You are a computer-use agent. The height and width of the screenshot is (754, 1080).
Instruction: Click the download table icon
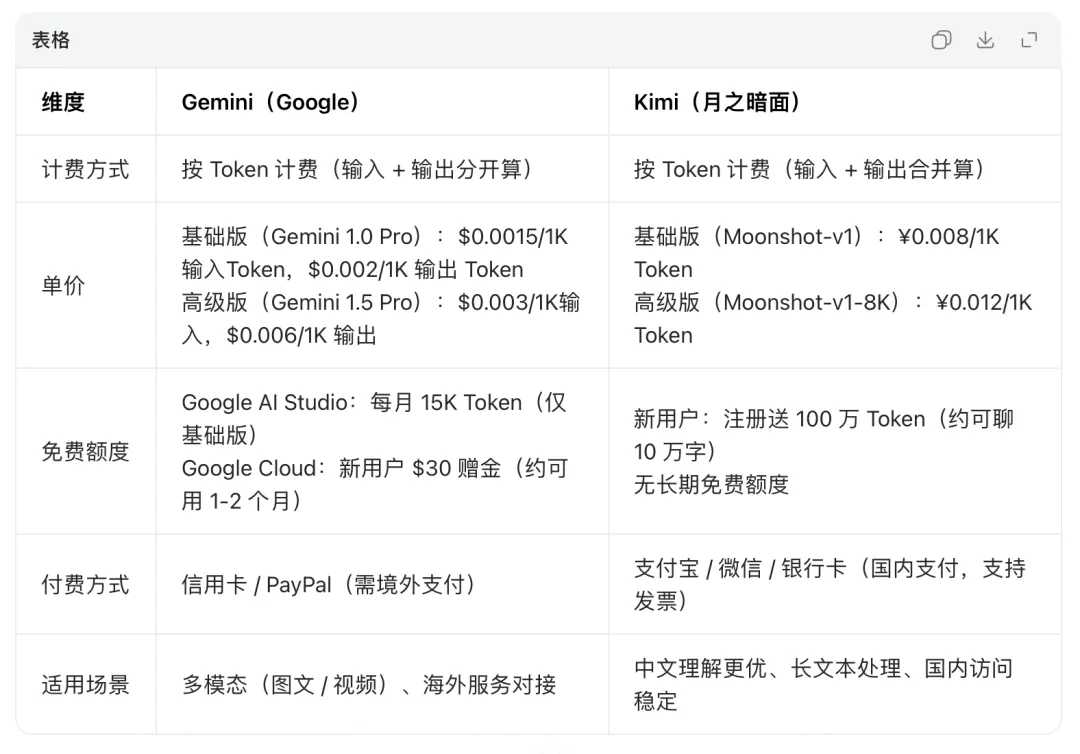point(985,40)
